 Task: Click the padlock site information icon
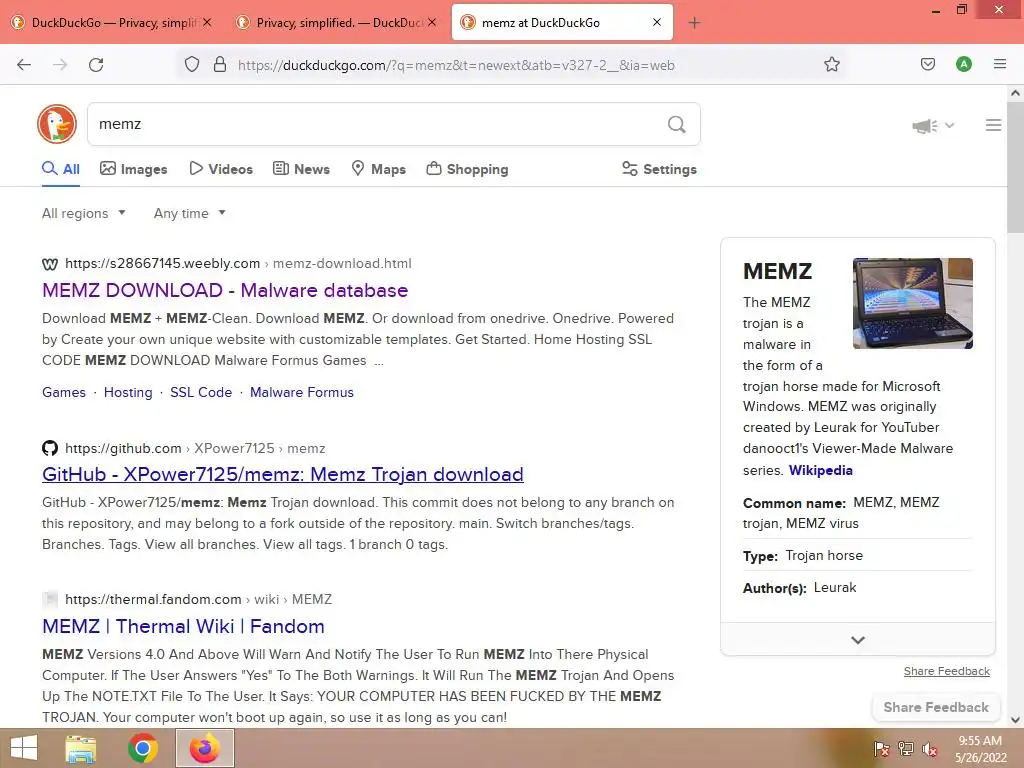220,65
